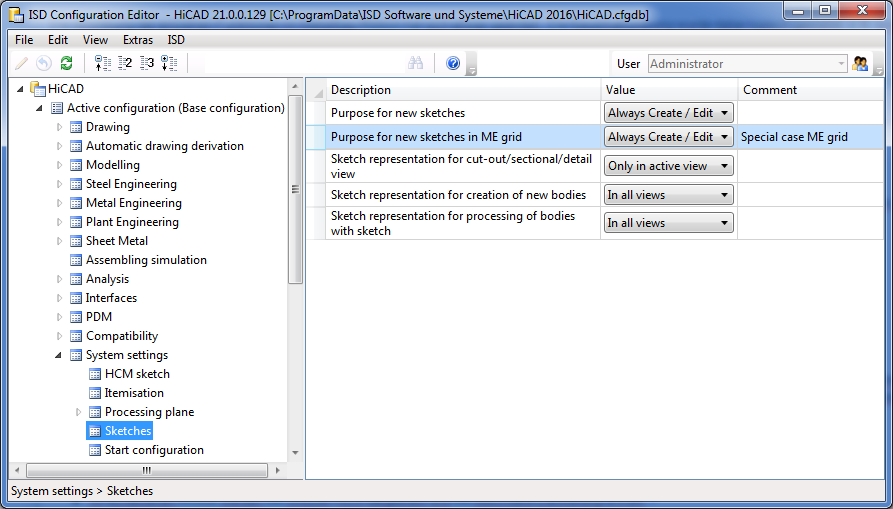Viewport: 893px width, 509px height.
Task: Expand the Analysis tree node
Action: 59,279
